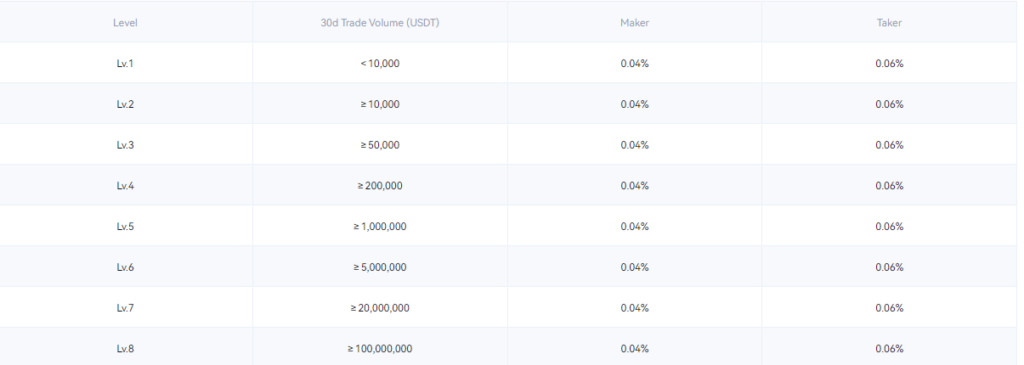Click the Lv.6 level cell
The image size is (1024, 365).
125,267
